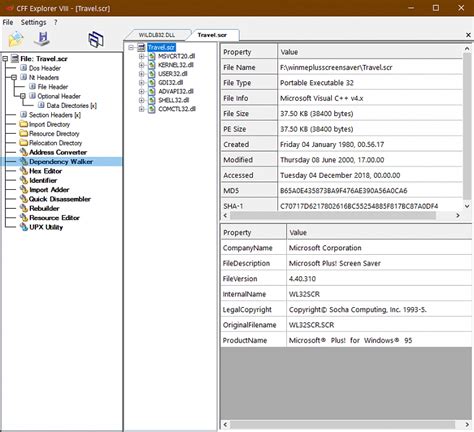
Task: Click the multiple windows toolbar icon
Action: click(96, 39)
